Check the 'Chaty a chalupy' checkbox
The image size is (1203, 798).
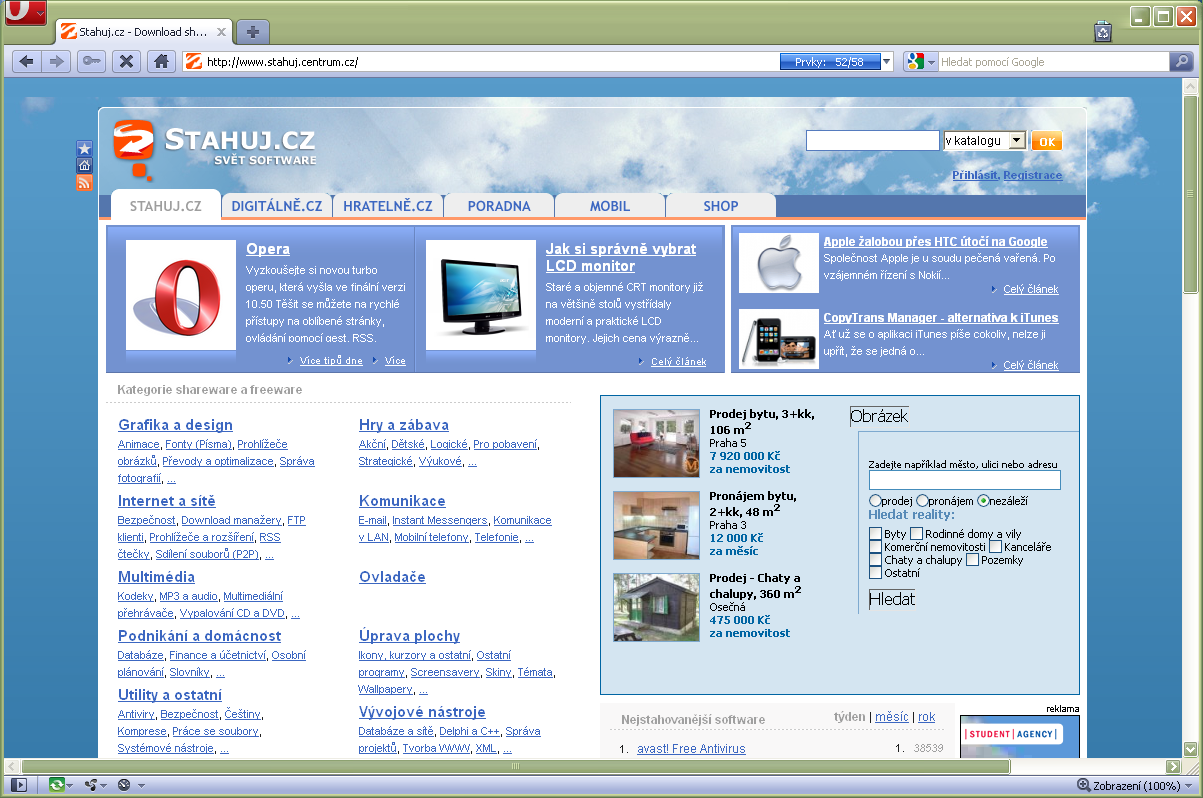pos(876,560)
